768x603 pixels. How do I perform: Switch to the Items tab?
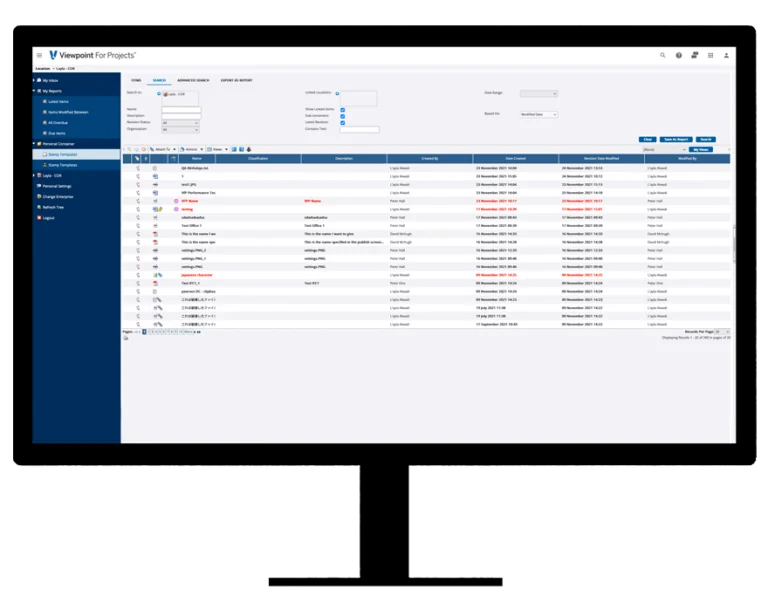click(136, 80)
